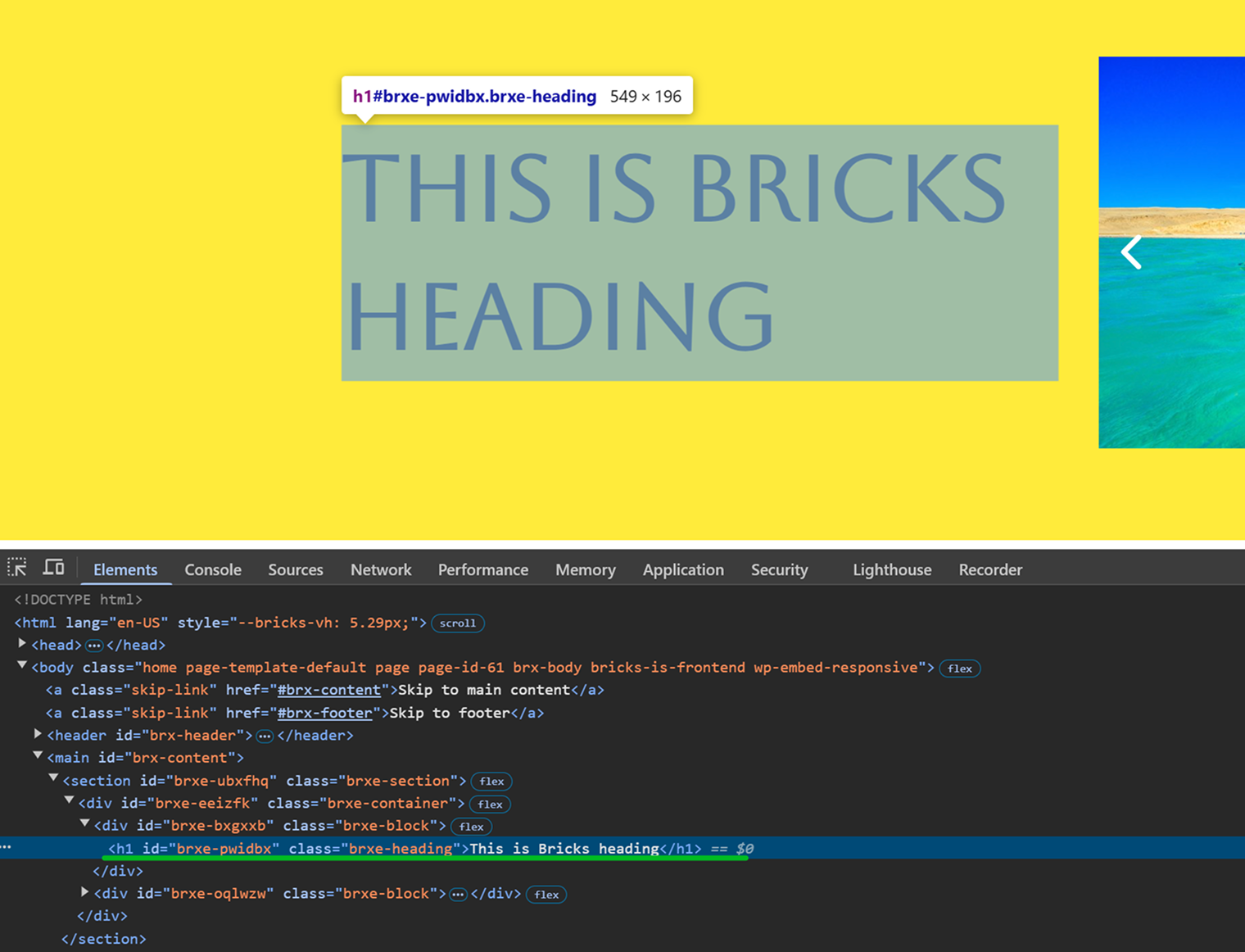The height and width of the screenshot is (952, 1245).
Task: Switch to the Console tab
Action: (x=213, y=569)
